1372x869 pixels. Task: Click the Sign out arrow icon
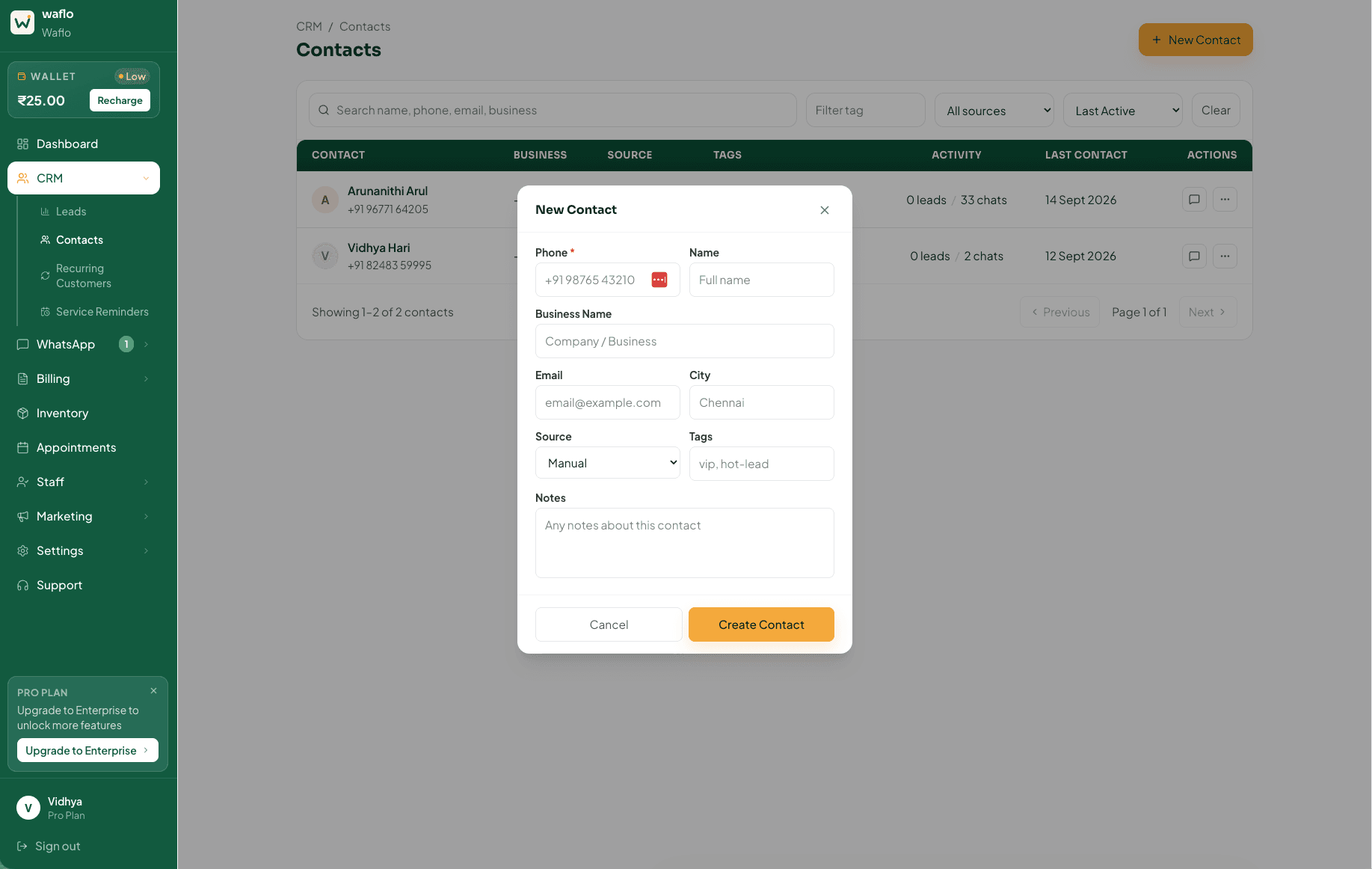point(22,846)
